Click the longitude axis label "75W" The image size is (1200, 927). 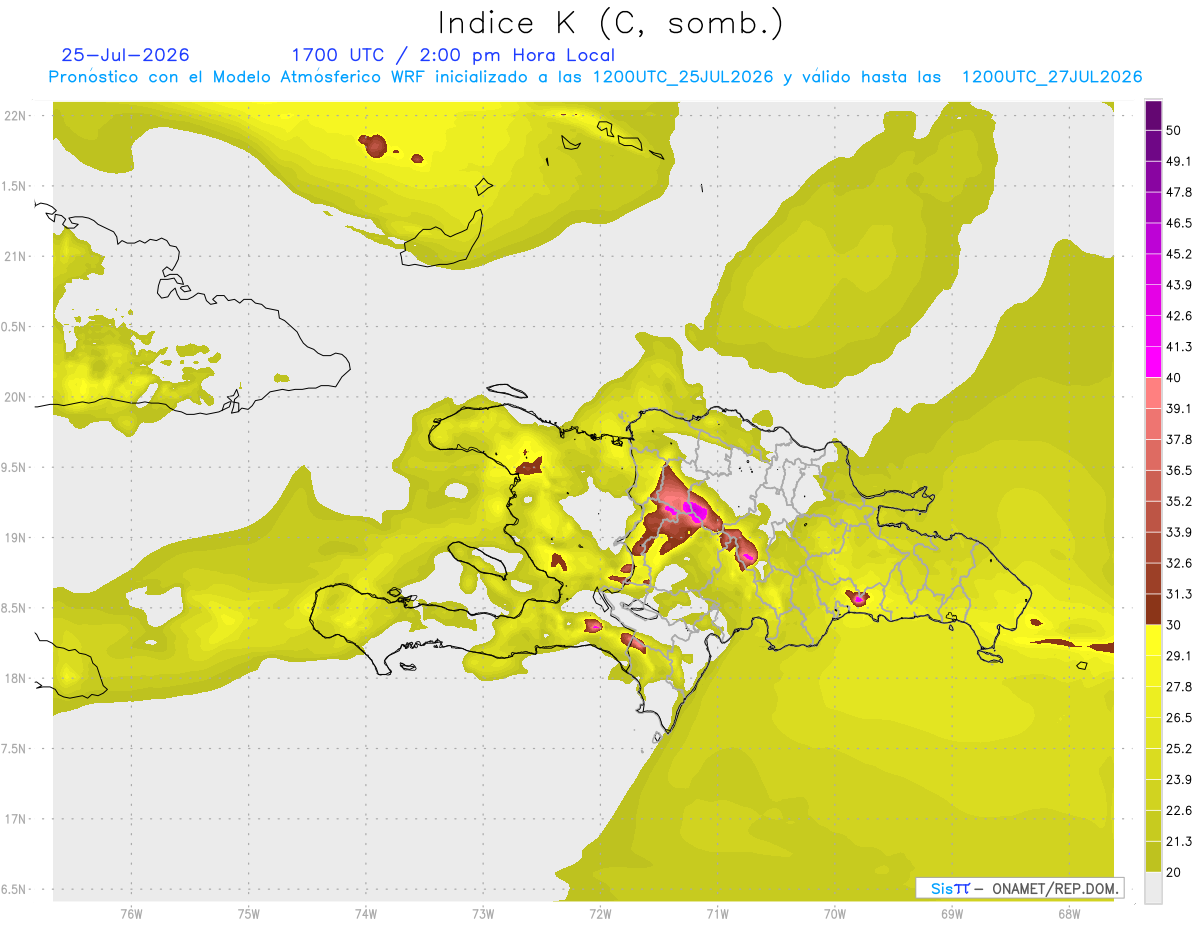click(248, 914)
